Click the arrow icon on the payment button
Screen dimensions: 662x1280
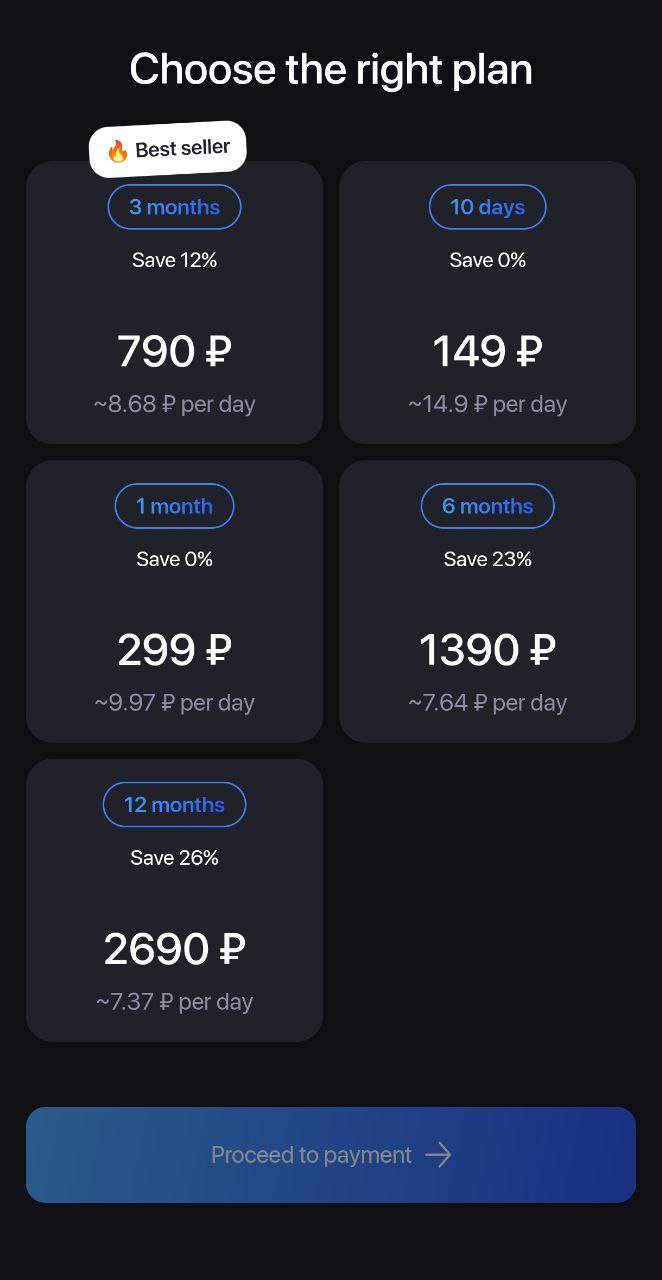pos(438,1155)
